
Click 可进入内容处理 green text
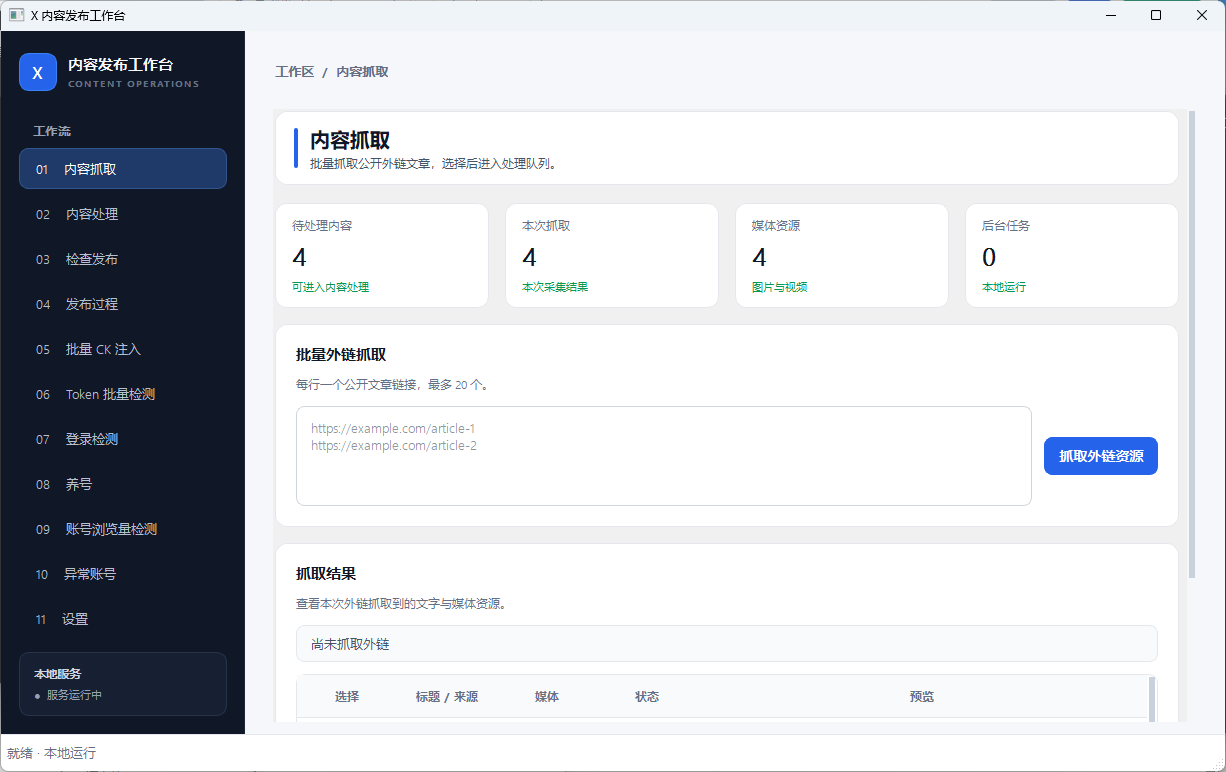click(330, 287)
